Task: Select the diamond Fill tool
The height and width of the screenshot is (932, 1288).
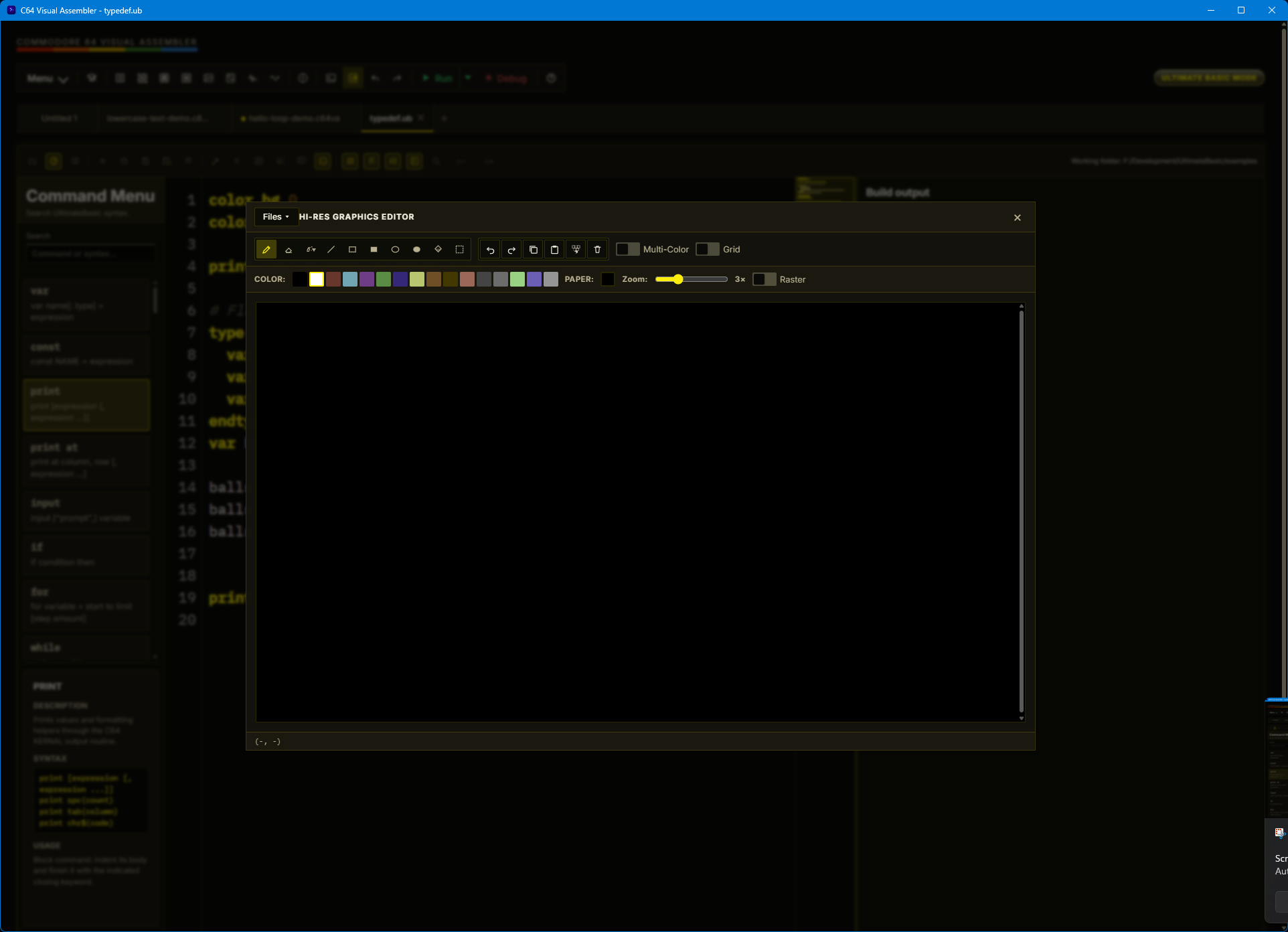Action: tap(438, 250)
